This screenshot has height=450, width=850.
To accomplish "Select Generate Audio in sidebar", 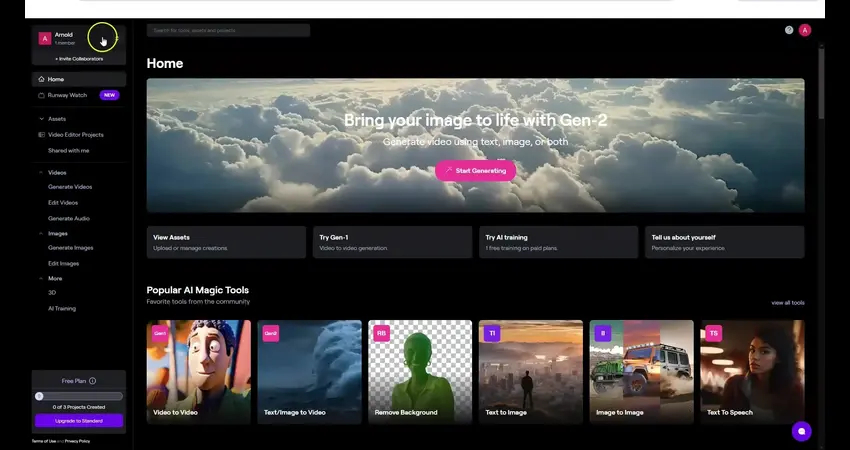I will [x=69, y=218].
